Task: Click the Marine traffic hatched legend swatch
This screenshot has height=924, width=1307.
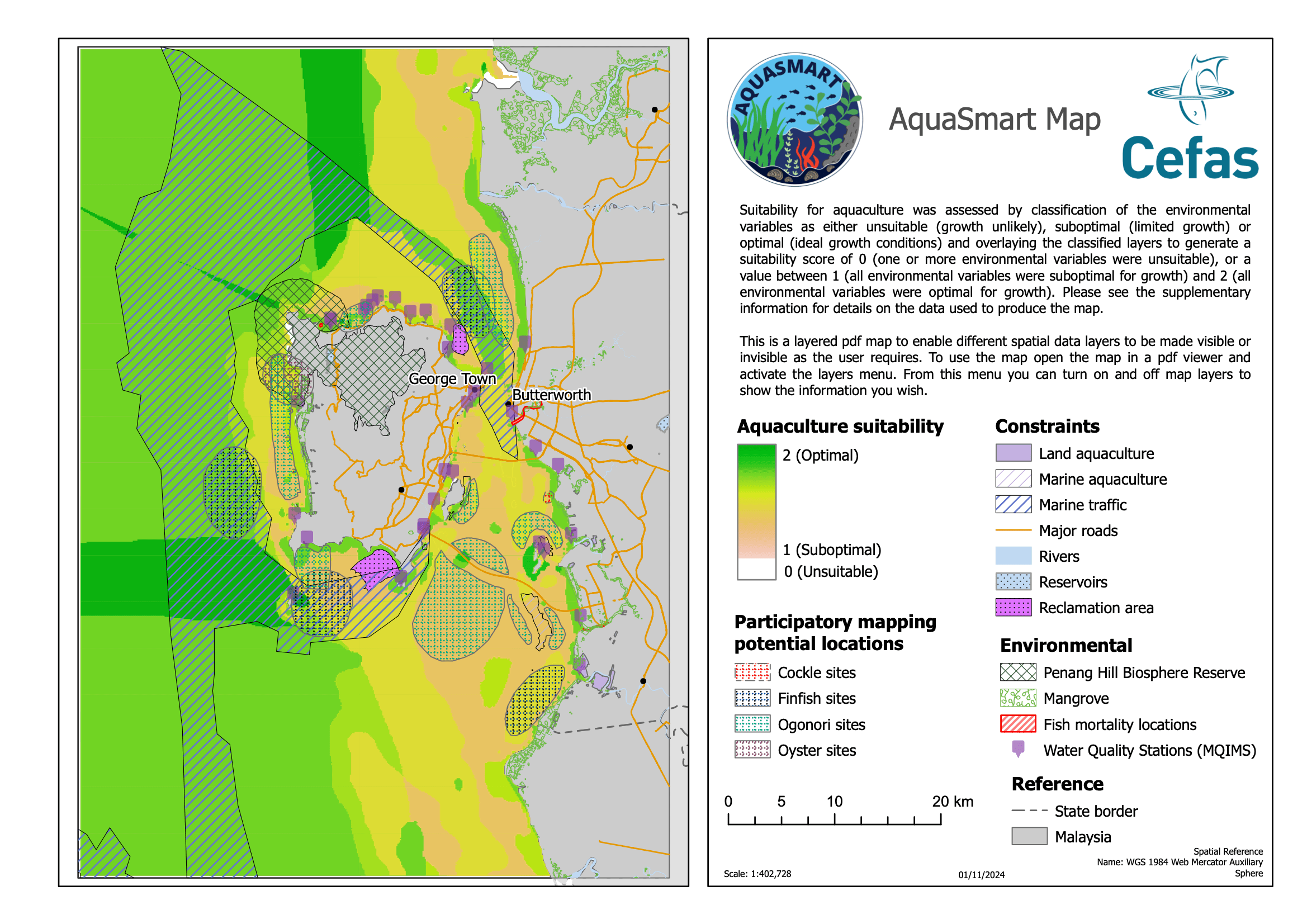Action: [x=1014, y=504]
